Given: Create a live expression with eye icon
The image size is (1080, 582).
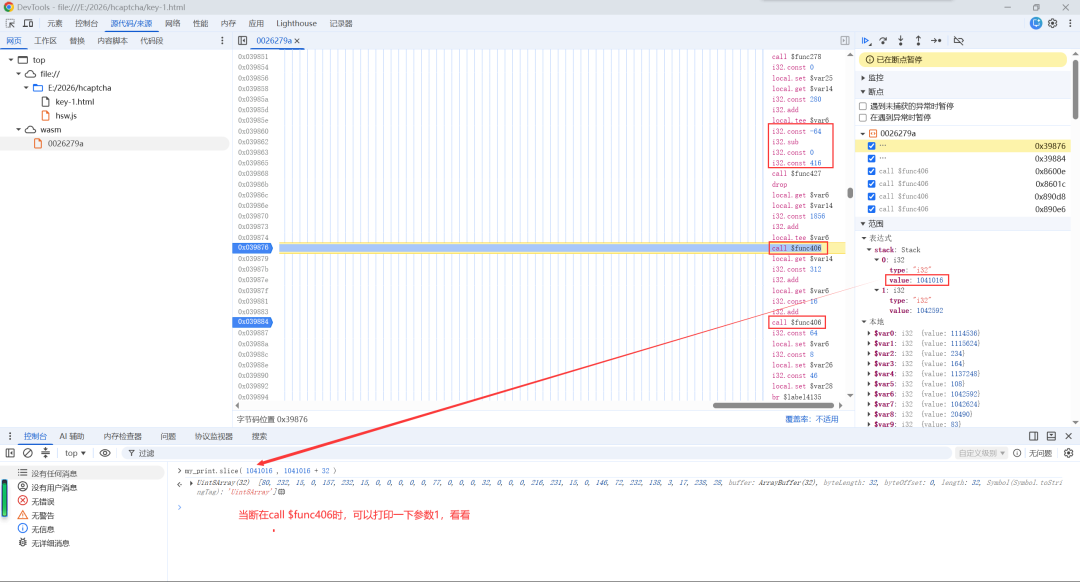Looking at the screenshot, I should [x=105, y=453].
